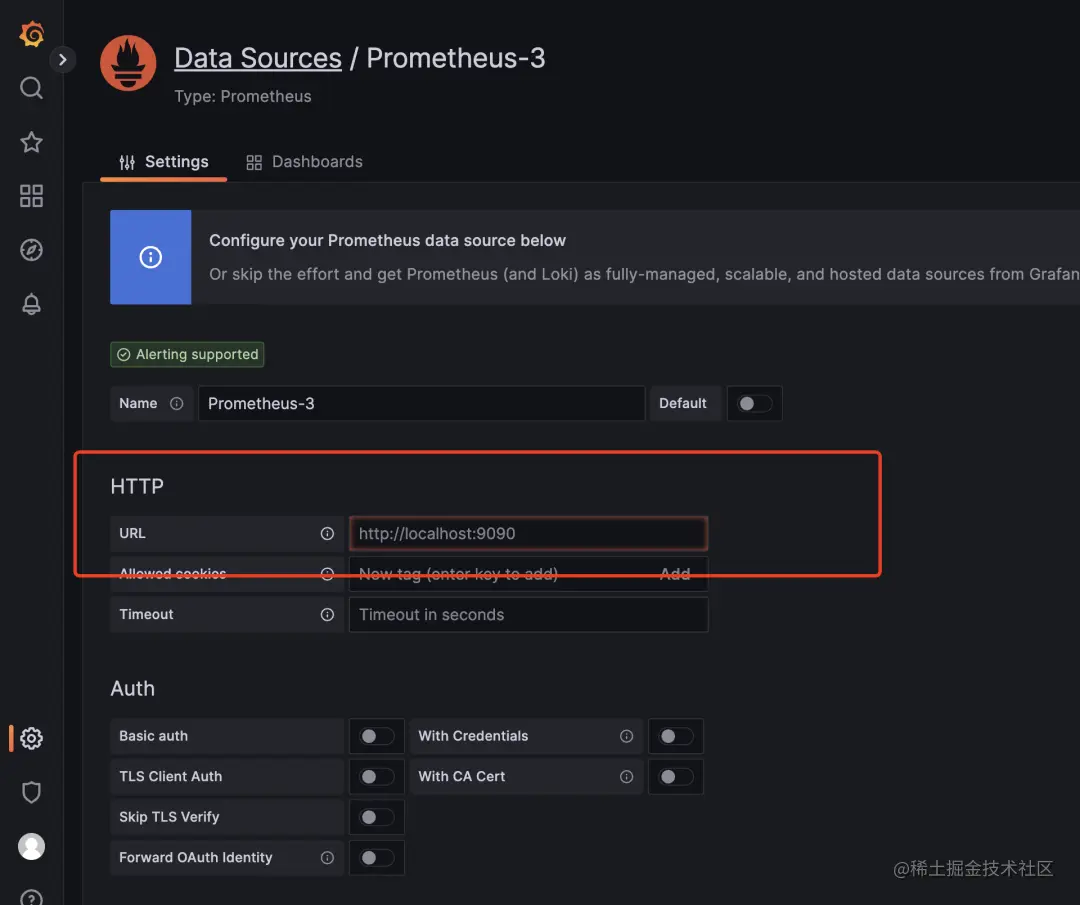Switch to the Dashboards tab
This screenshot has height=905, width=1080.
(x=304, y=162)
